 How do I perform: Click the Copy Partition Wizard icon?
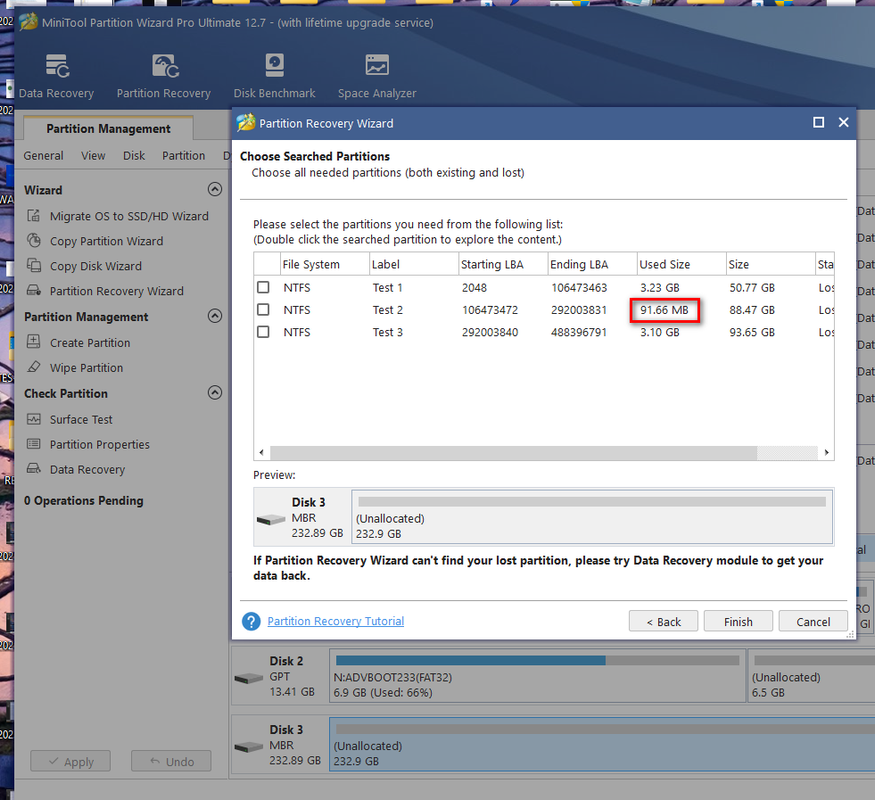pyautogui.click(x=34, y=240)
